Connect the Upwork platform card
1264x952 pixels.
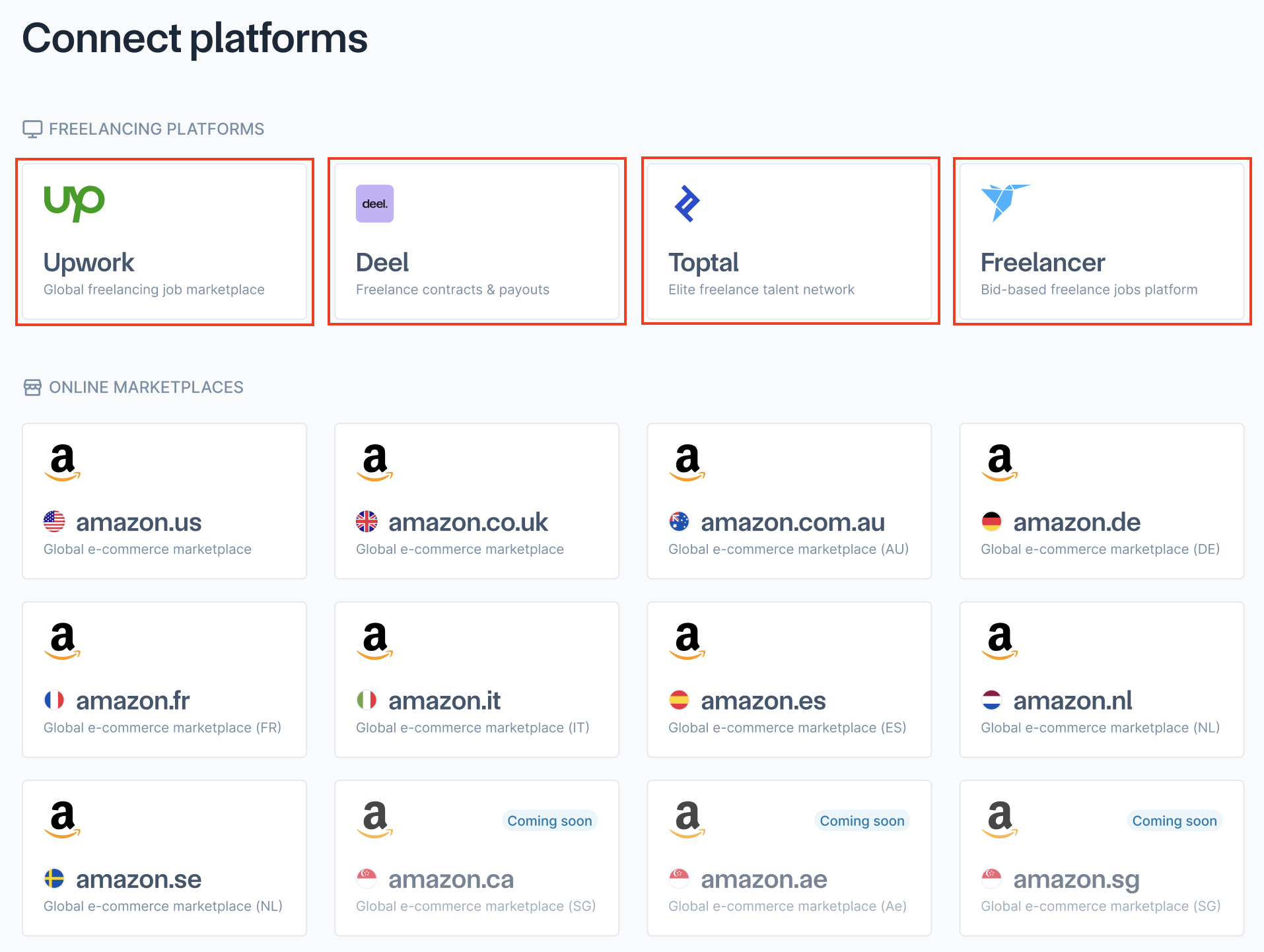coord(164,241)
